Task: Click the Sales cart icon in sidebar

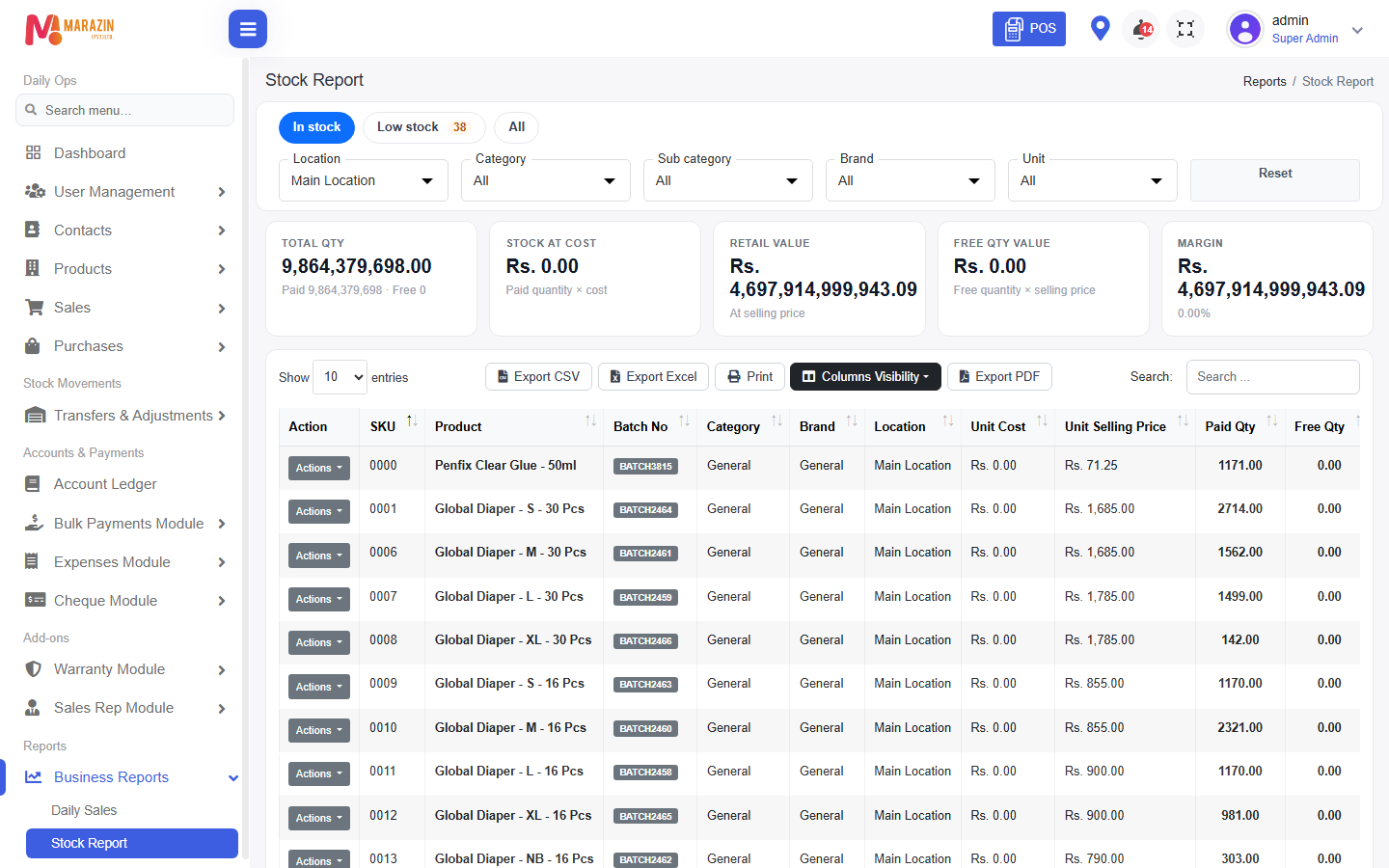Action: click(34, 308)
